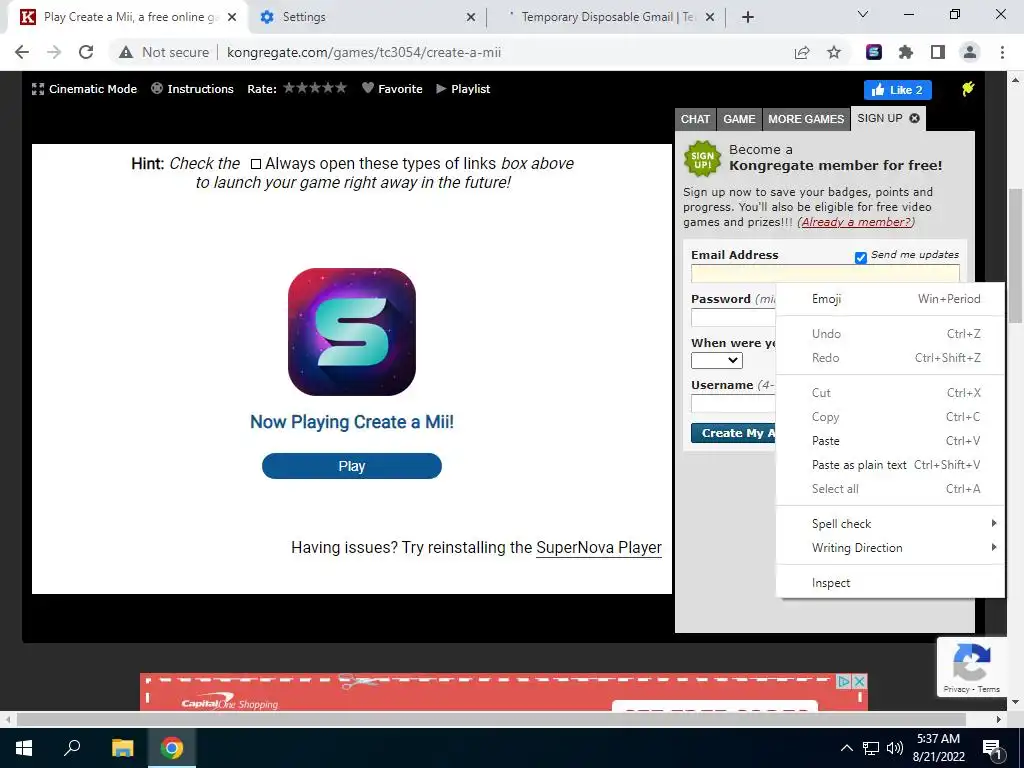This screenshot has width=1024, height=768.
Task: Show hidden system tray icons
Action: click(x=846, y=748)
